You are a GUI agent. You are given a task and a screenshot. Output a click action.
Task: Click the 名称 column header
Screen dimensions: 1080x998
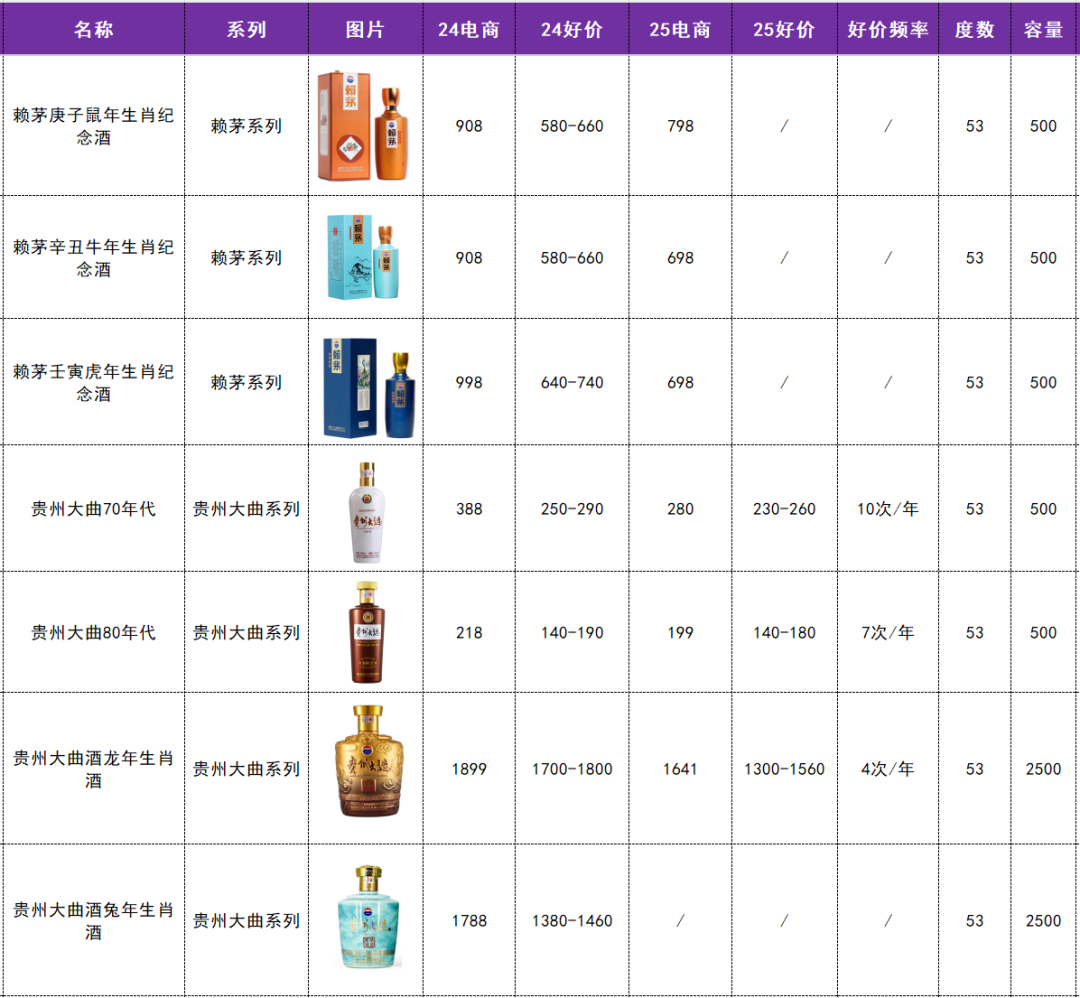(x=94, y=29)
